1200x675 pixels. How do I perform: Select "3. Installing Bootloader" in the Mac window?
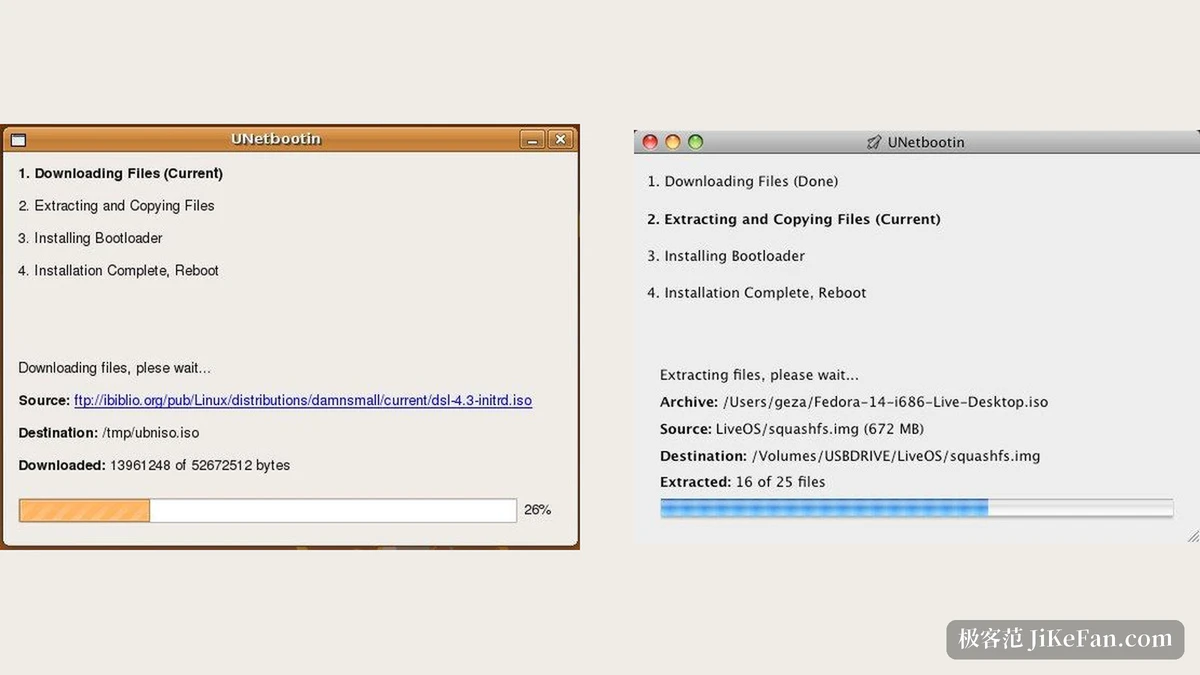(726, 256)
